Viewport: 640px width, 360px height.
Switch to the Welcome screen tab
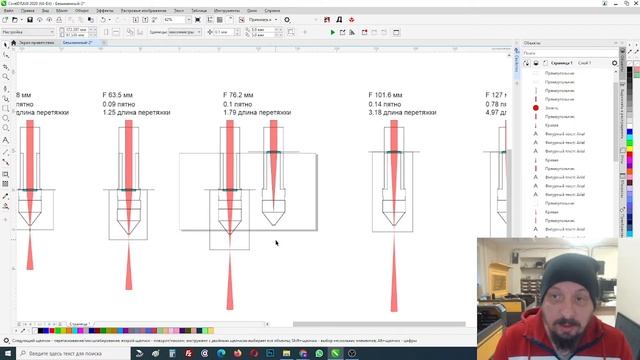[36, 42]
